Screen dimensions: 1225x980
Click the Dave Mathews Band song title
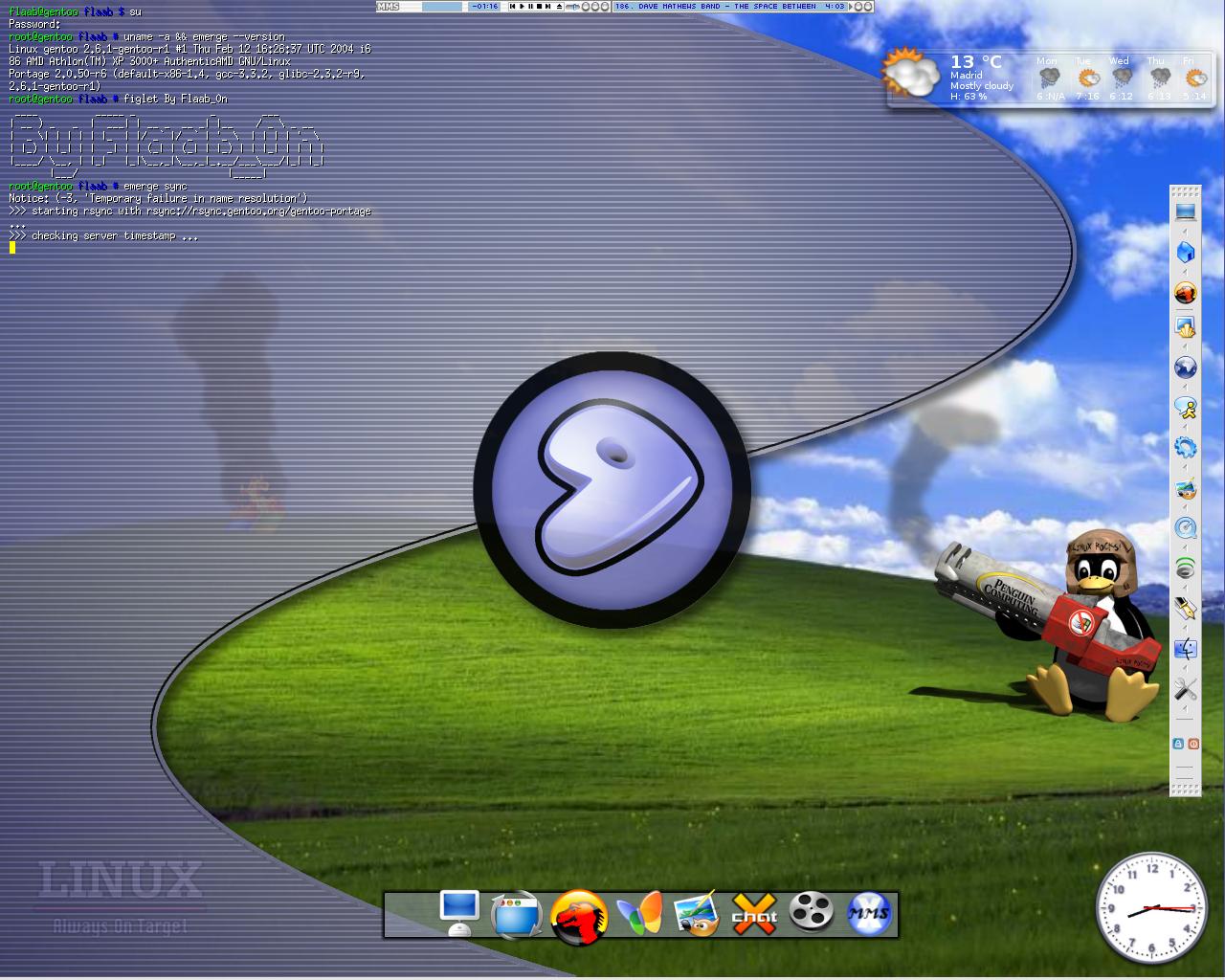[x=716, y=6]
